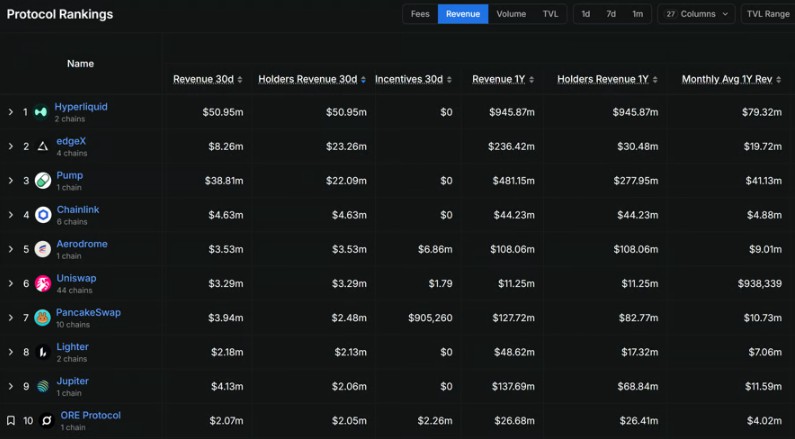This screenshot has width=795, height=439.
Task: Sort by Holders Revenue 30d header
Action: click(x=308, y=80)
